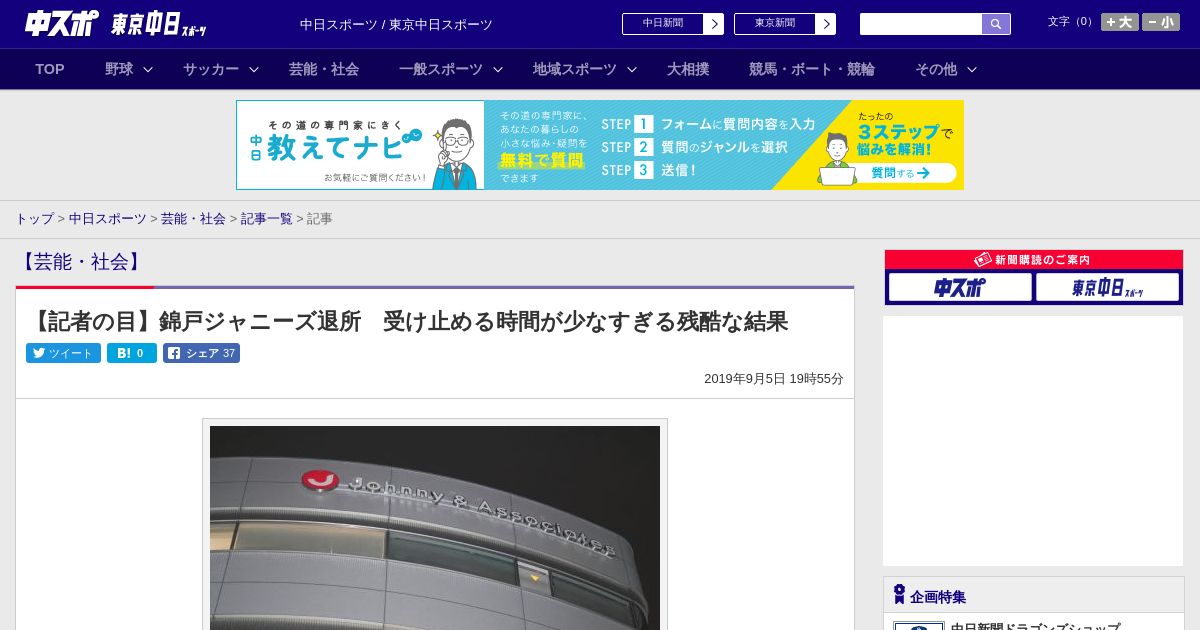Go to TOP menu item
This screenshot has width=1200, height=630.
coord(50,69)
